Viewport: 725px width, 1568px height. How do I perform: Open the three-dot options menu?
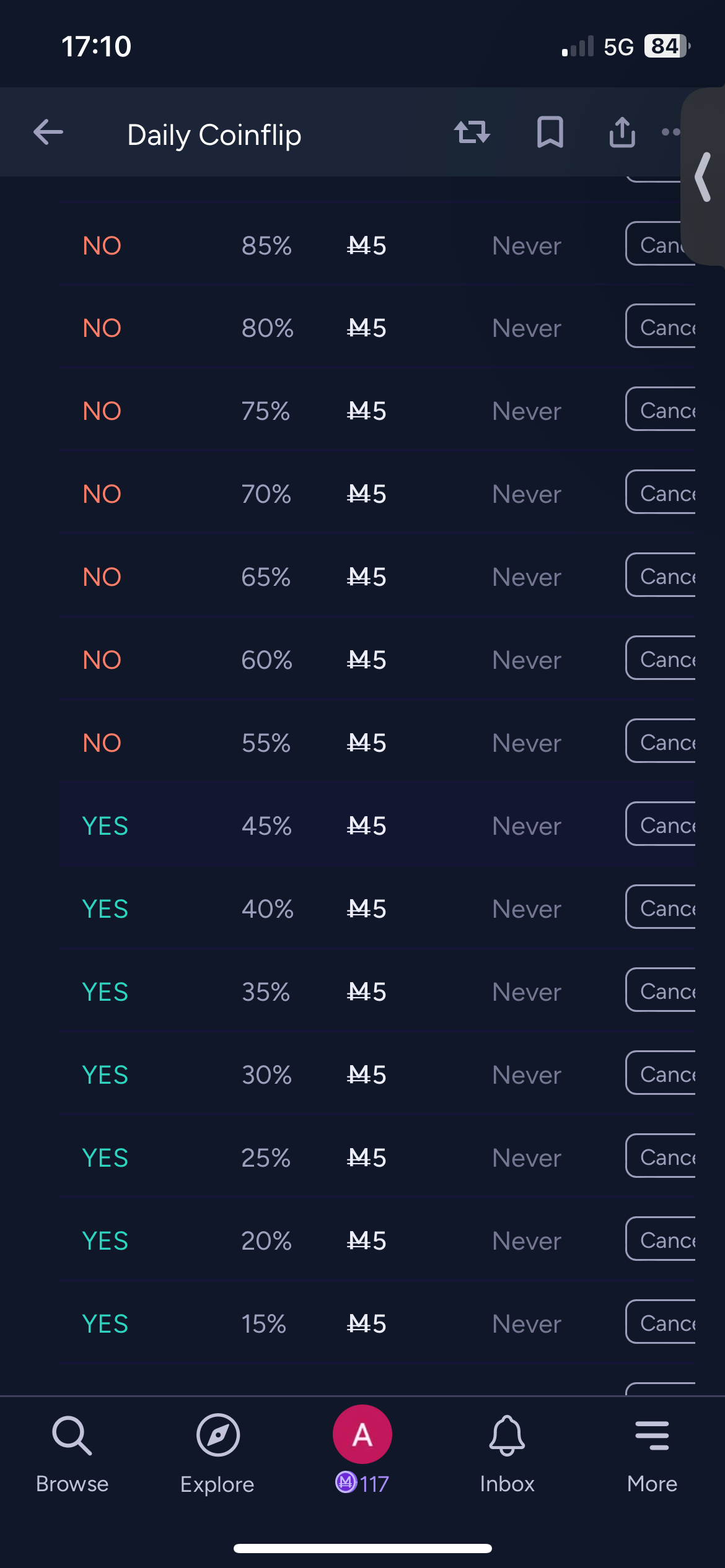(670, 132)
